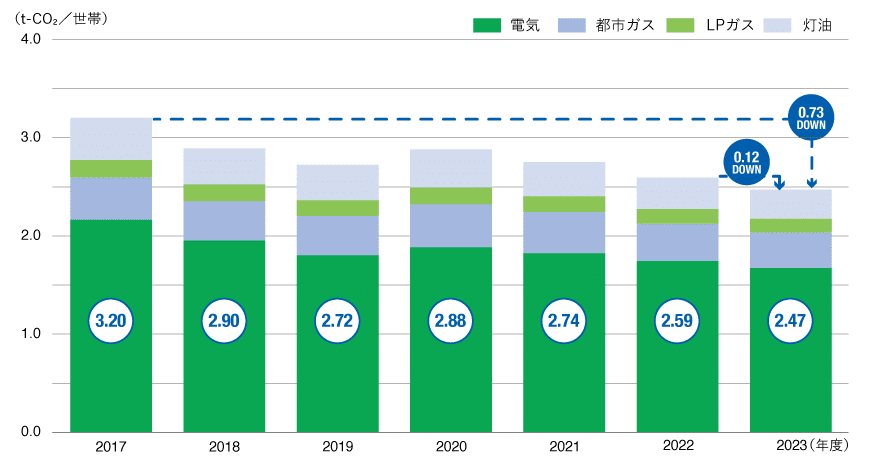
Task: Select the 2.59 value badge on 2022 bar
Action: coord(677,322)
